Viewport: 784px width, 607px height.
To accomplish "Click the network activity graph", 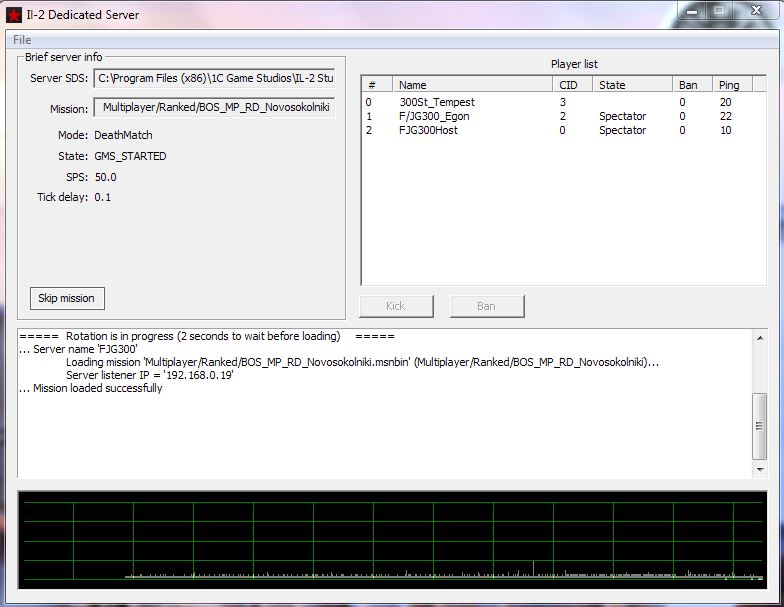I will [x=392, y=540].
